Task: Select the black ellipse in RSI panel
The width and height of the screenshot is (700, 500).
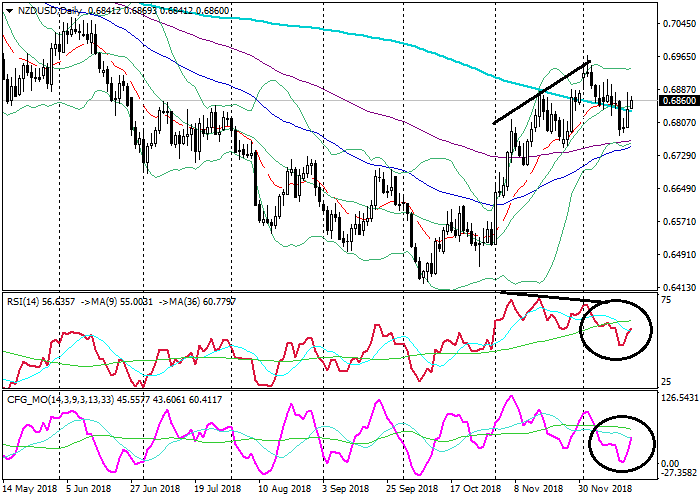Action: click(616, 329)
